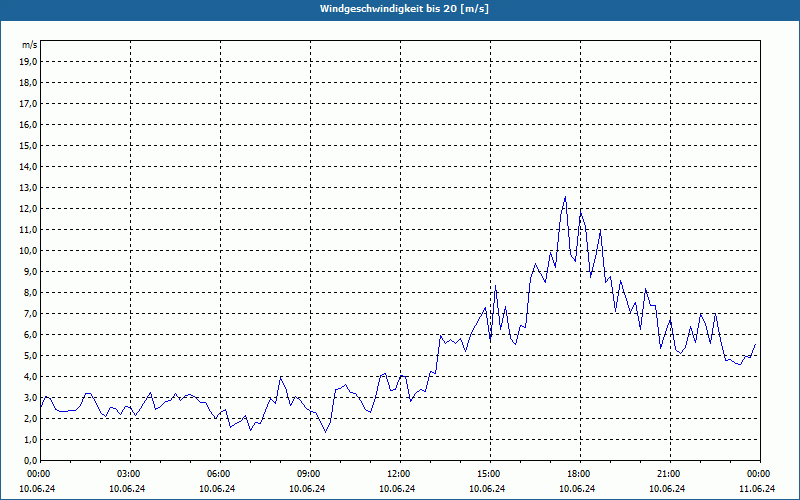This screenshot has height=500, width=800.
Task: Select the '0,0' y-axis value
Action: (x=31, y=460)
